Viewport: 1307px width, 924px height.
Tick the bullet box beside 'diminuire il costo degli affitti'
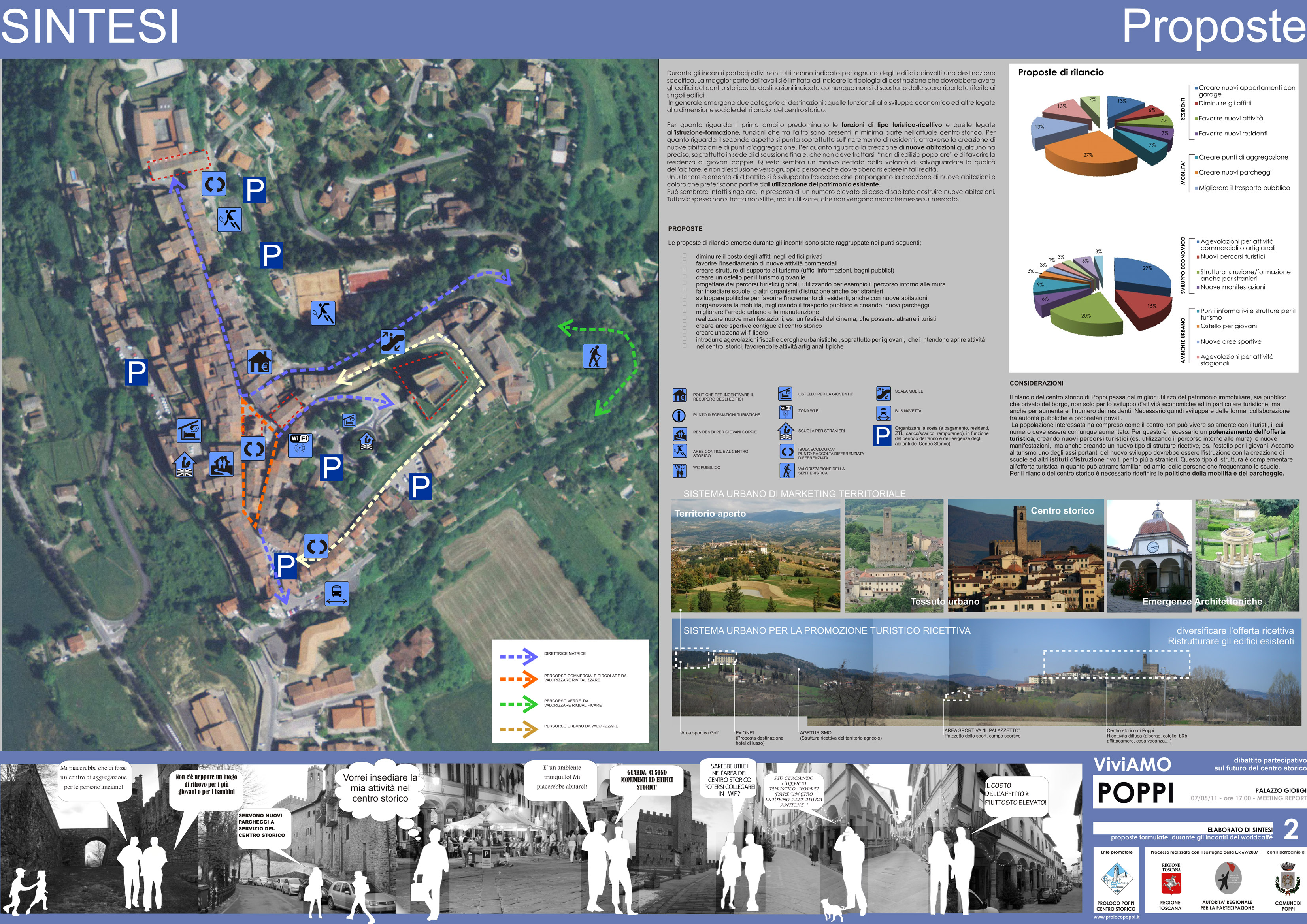click(685, 256)
